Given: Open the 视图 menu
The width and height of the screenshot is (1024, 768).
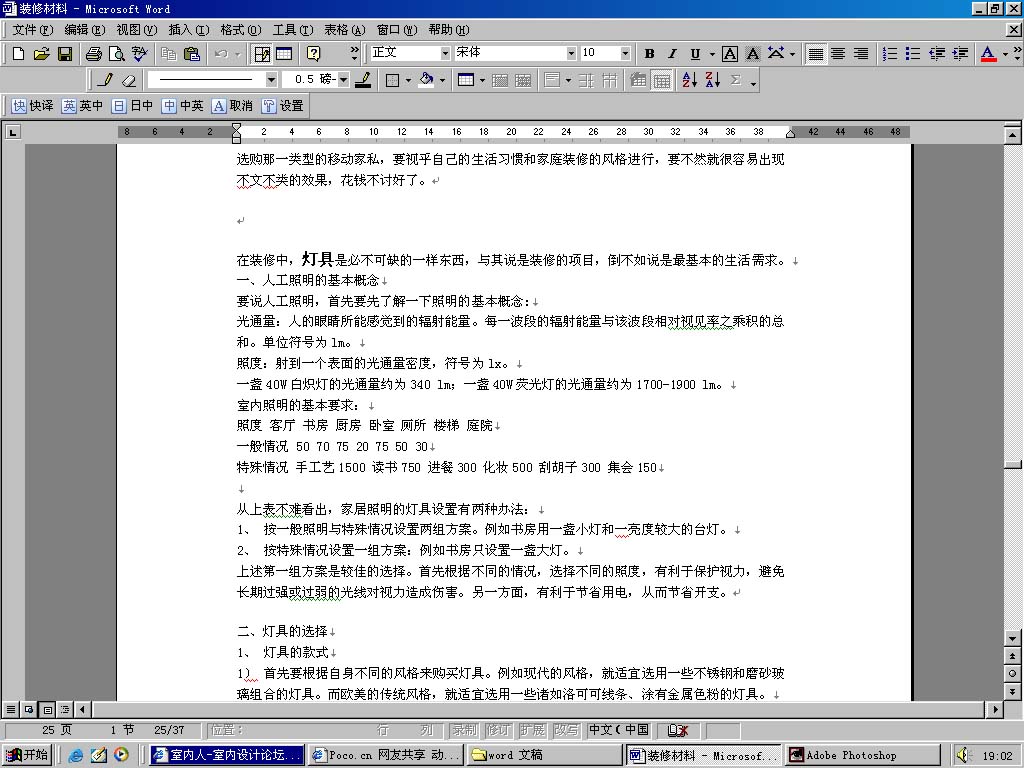Looking at the screenshot, I should [x=136, y=29].
